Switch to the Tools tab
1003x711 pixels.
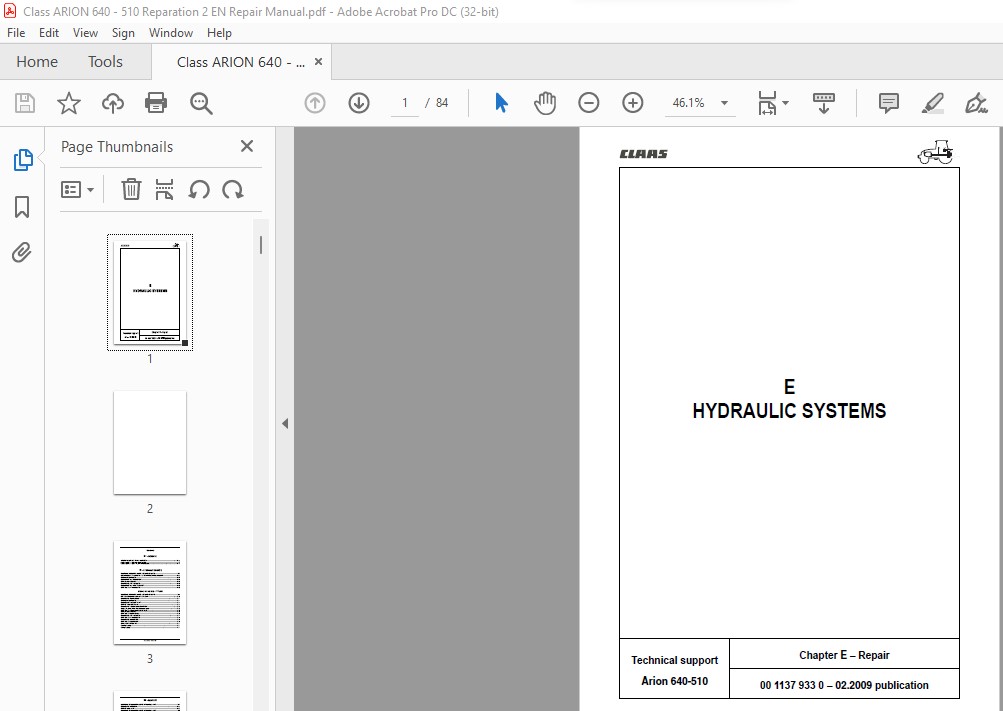[105, 61]
